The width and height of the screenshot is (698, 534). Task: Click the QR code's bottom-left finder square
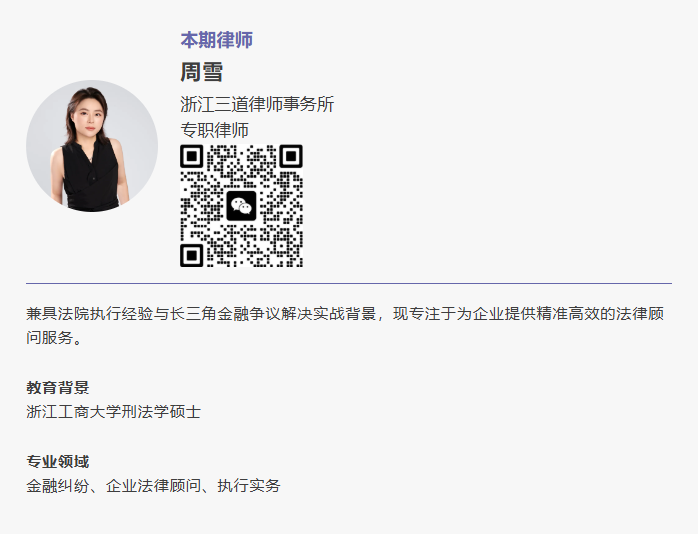(x=192, y=255)
